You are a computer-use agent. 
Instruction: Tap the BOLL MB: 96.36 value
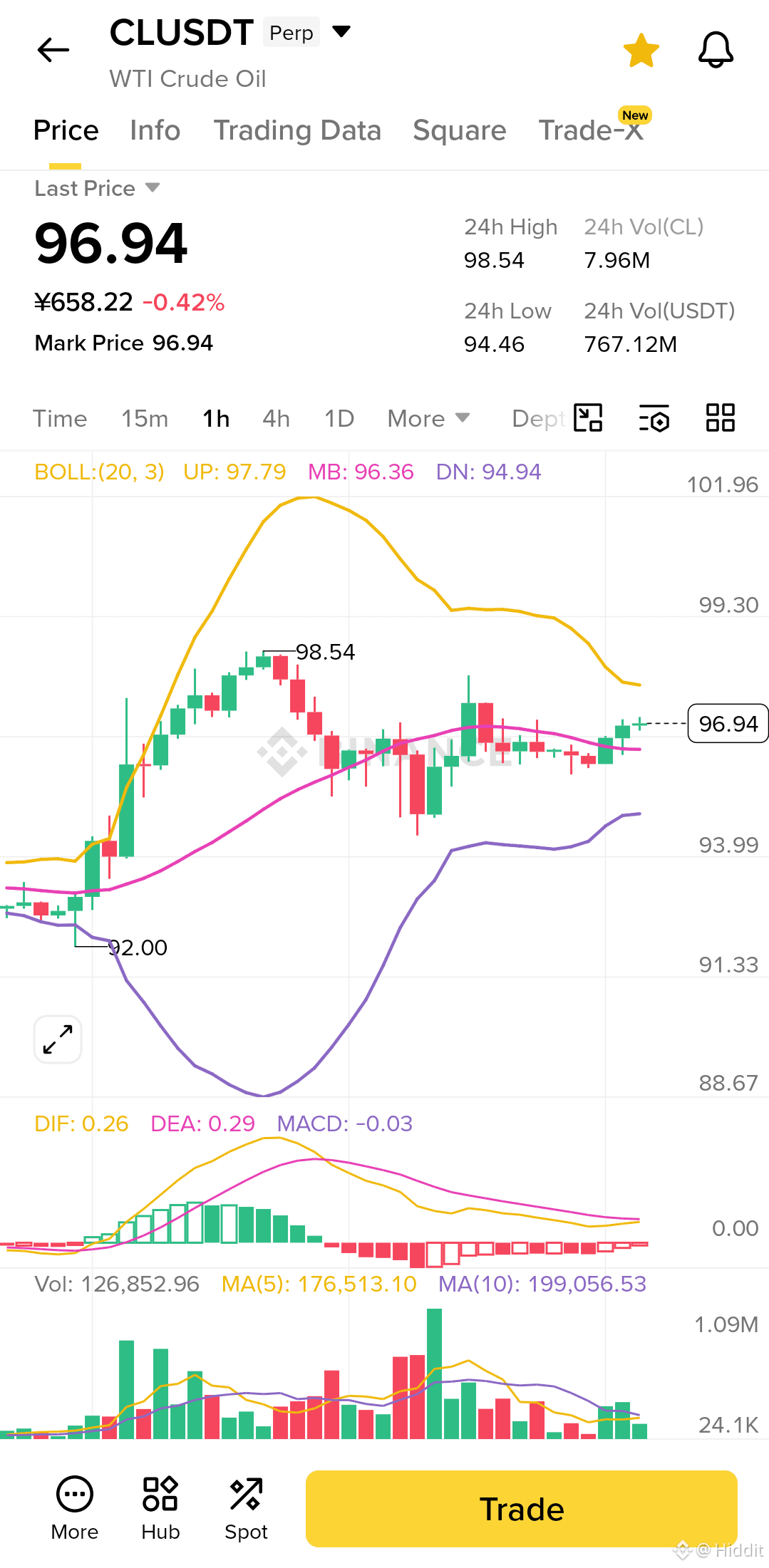361,472
